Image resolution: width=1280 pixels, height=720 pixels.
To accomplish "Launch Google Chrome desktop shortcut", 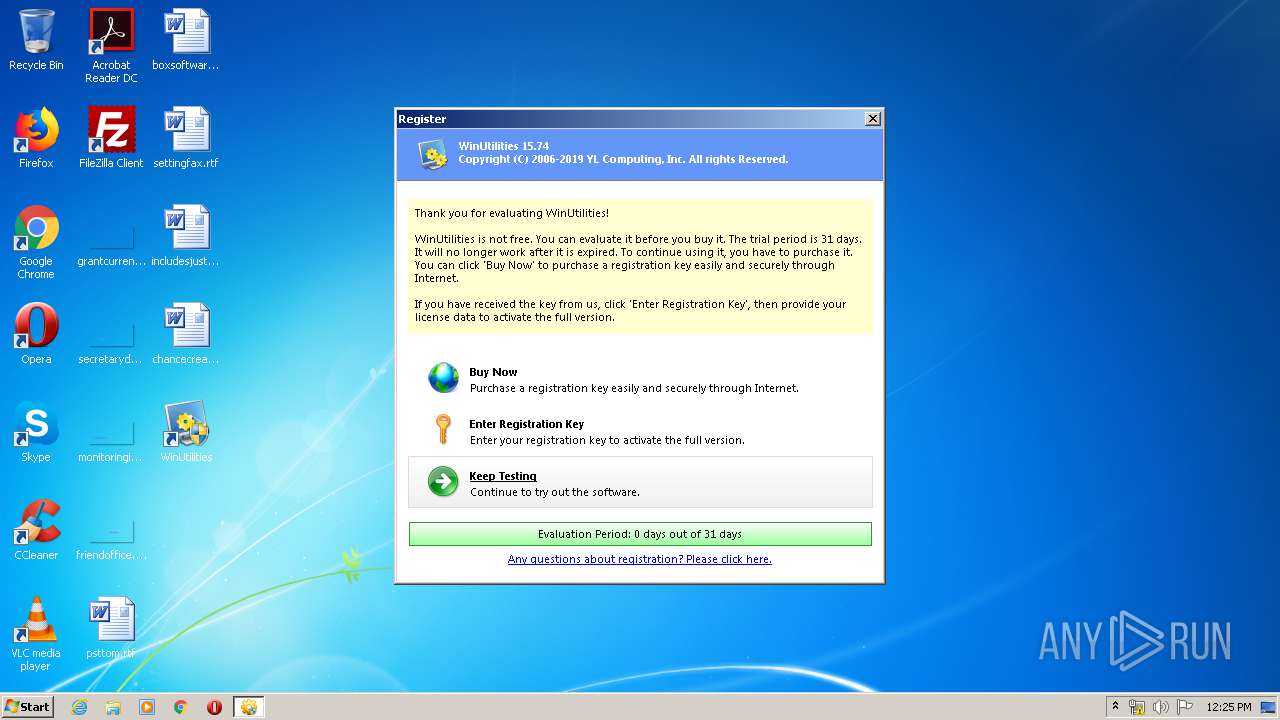I will point(36,242).
